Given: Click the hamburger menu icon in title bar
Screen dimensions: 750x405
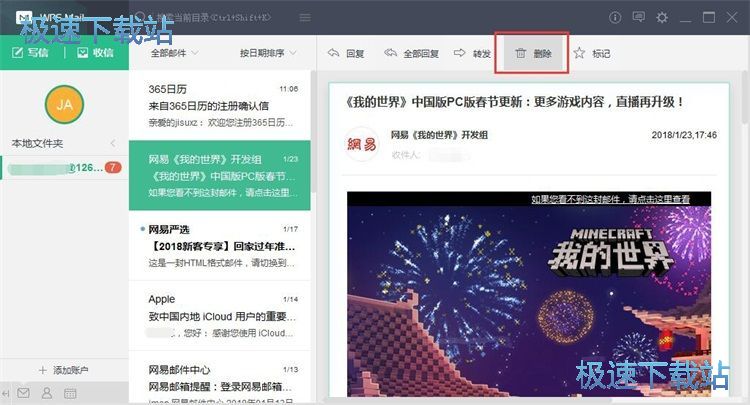Looking at the screenshot, I should (305, 18).
